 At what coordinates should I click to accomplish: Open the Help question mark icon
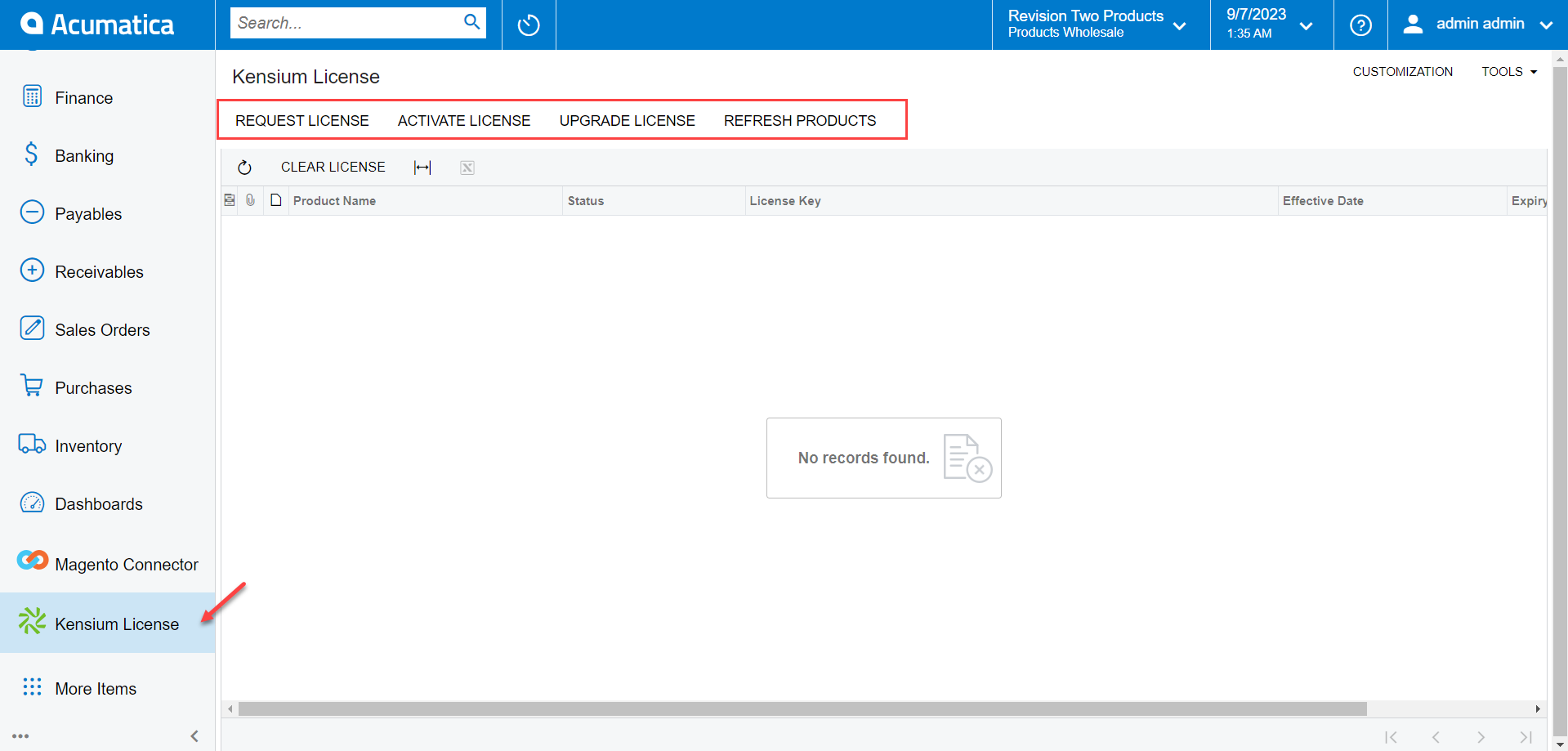pos(1360,25)
